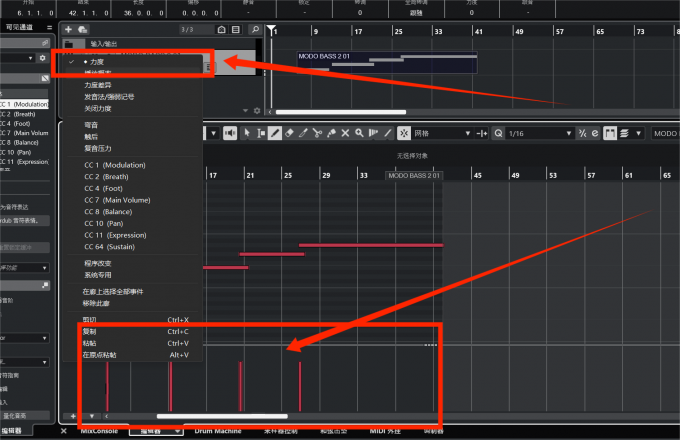Click the Quantize Q icon
This screenshot has width=680, height=440.
point(499,133)
